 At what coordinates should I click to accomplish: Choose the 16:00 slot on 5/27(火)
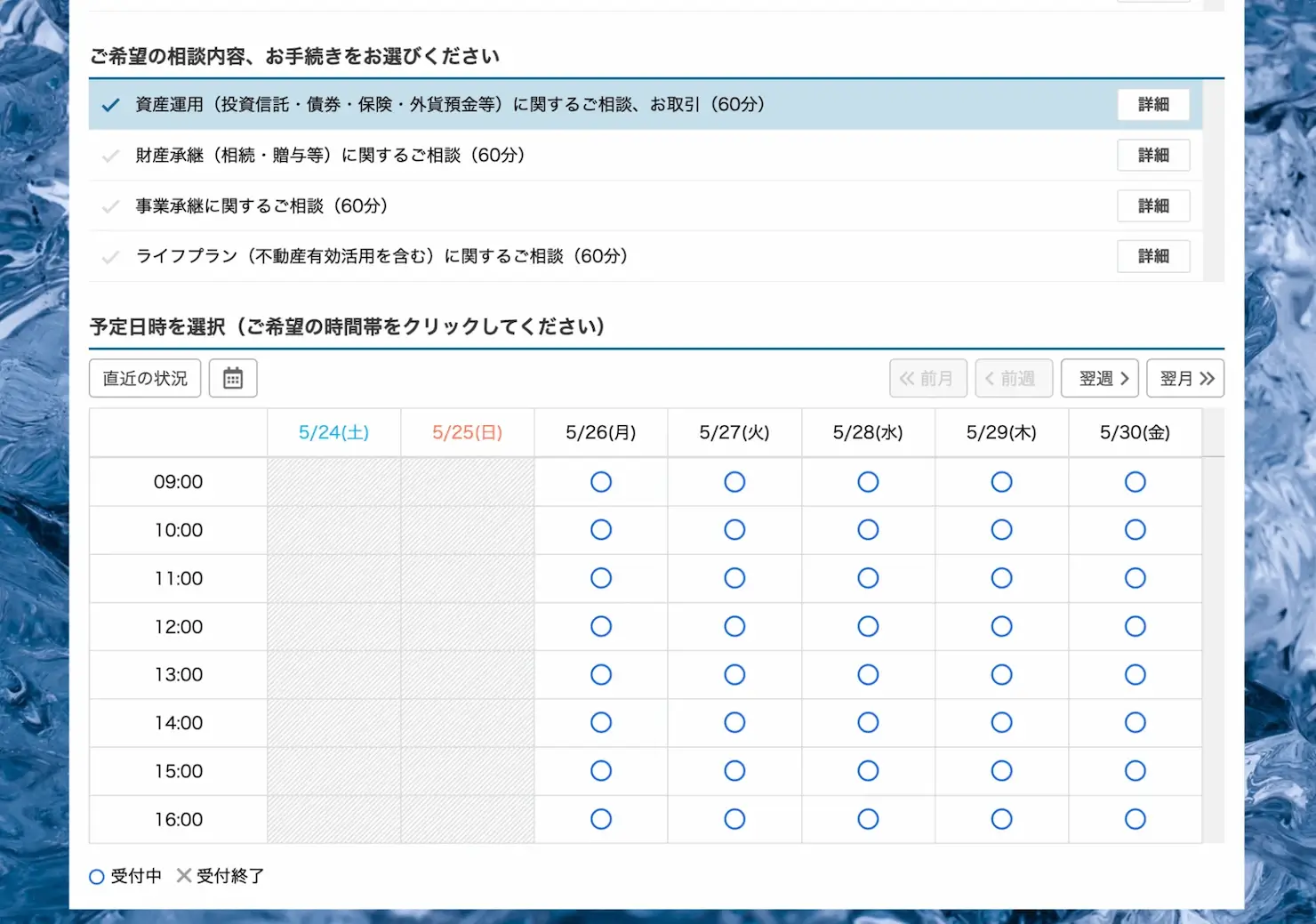pos(734,819)
